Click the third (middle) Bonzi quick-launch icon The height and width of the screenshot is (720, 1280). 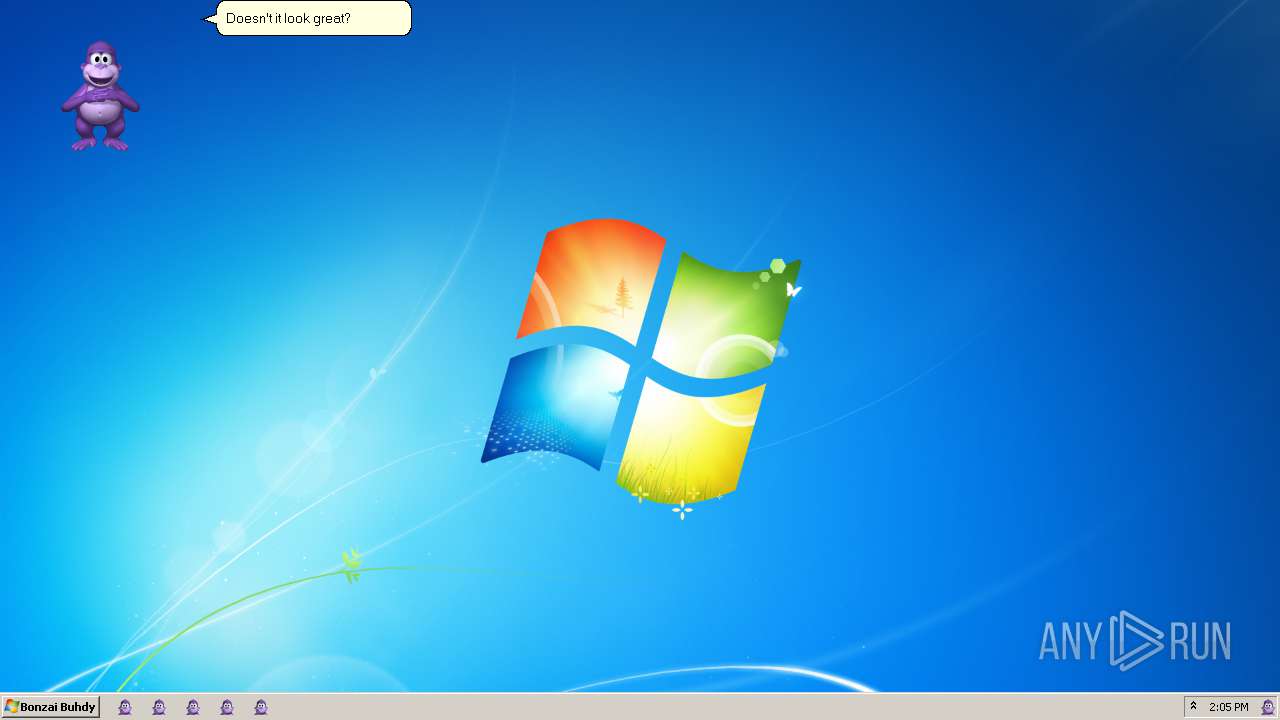193,707
